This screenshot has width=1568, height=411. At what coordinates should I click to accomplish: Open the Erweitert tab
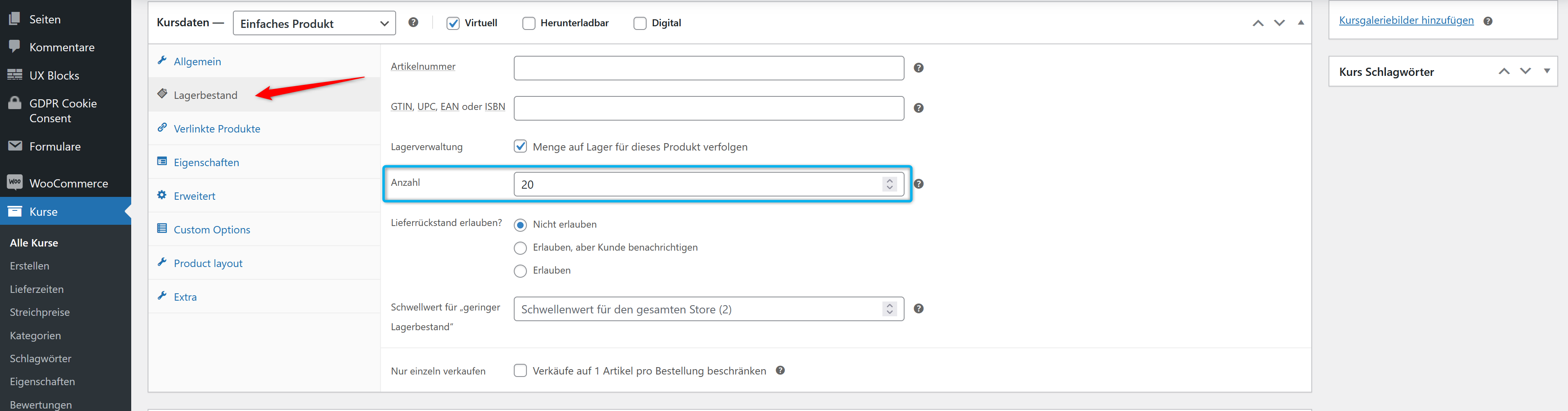(x=264, y=196)
